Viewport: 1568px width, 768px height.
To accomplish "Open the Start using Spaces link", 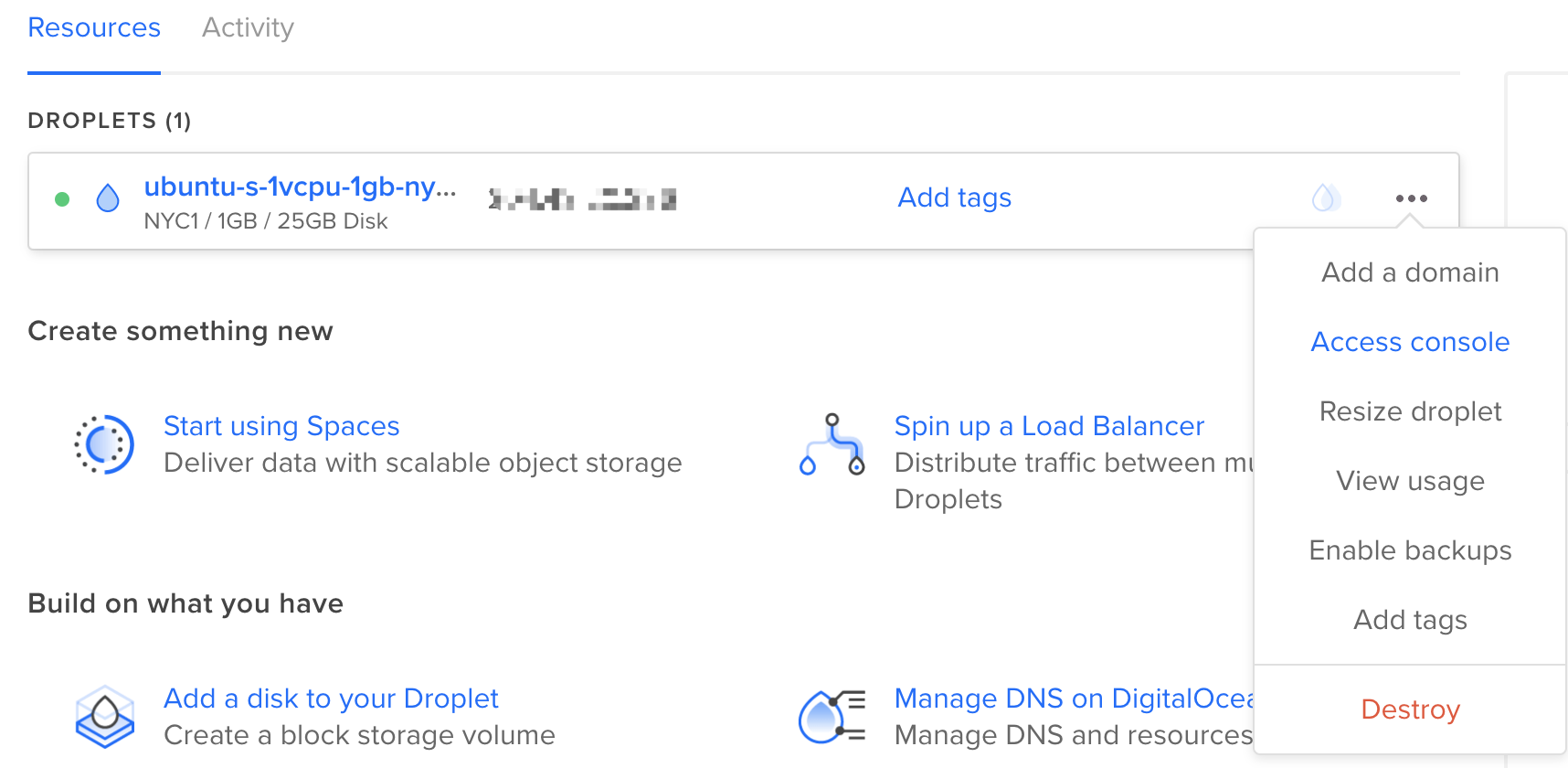I will coord(281,426).
